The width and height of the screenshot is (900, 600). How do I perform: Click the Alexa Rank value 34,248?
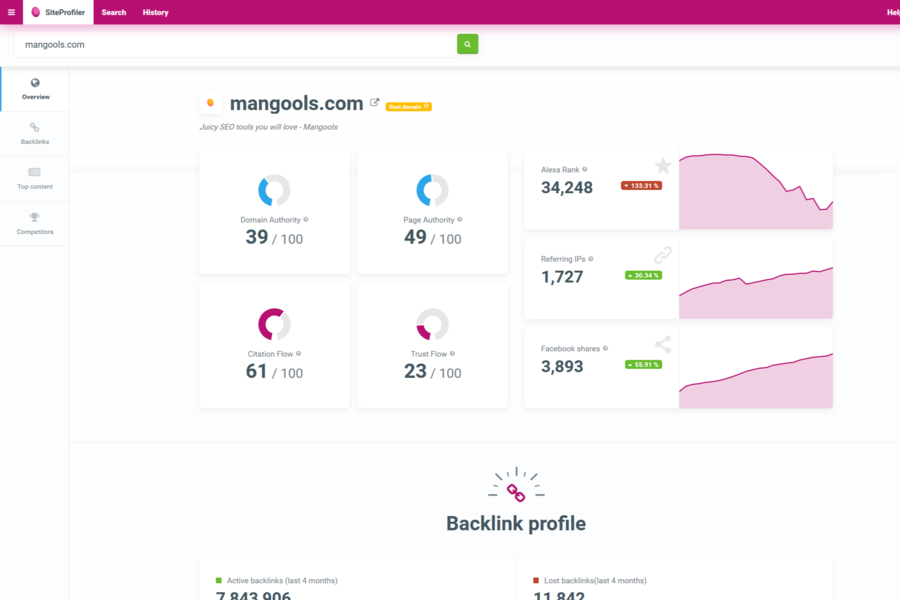[x=567, y=188]
